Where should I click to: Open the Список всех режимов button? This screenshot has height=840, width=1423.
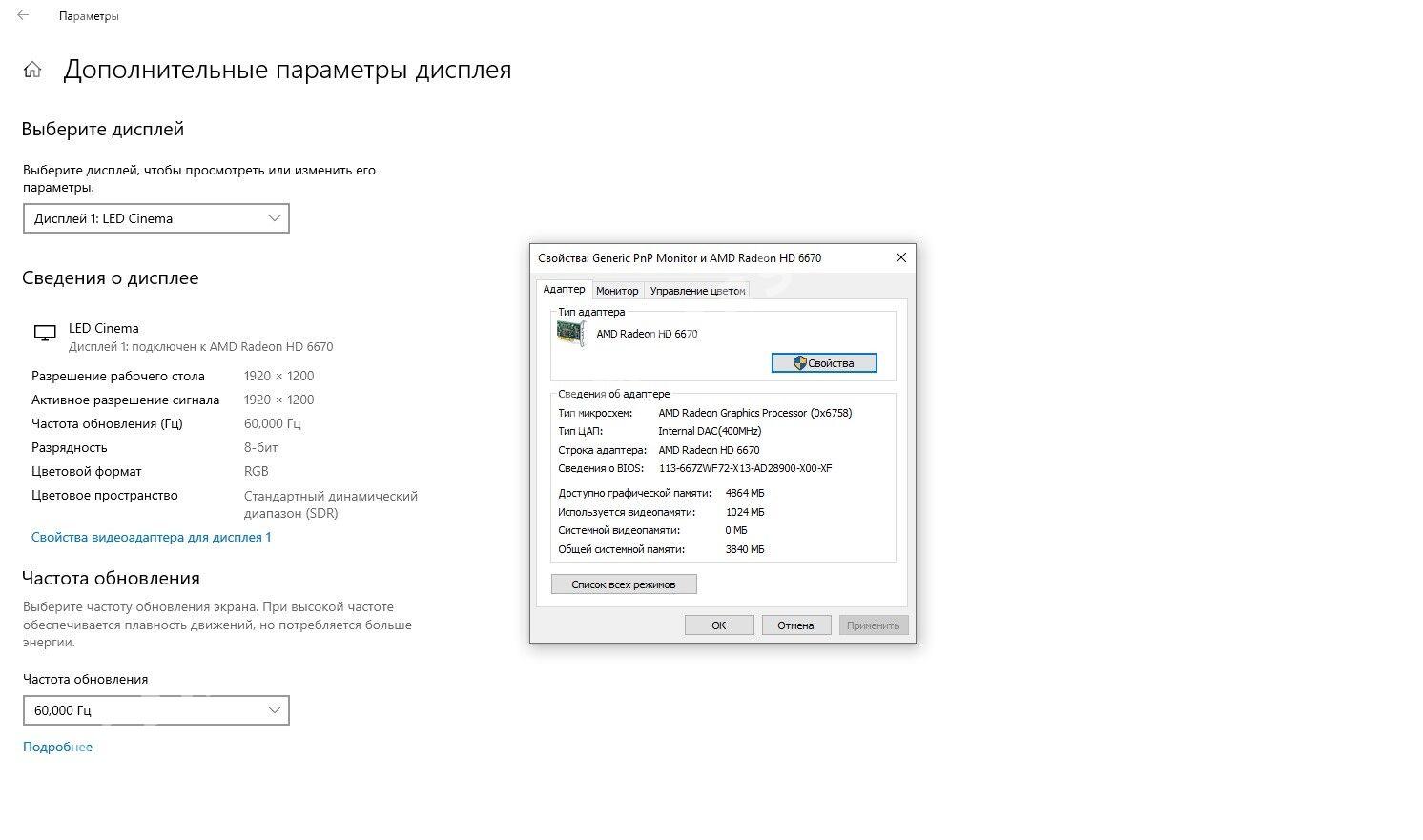tap(624, 584)
